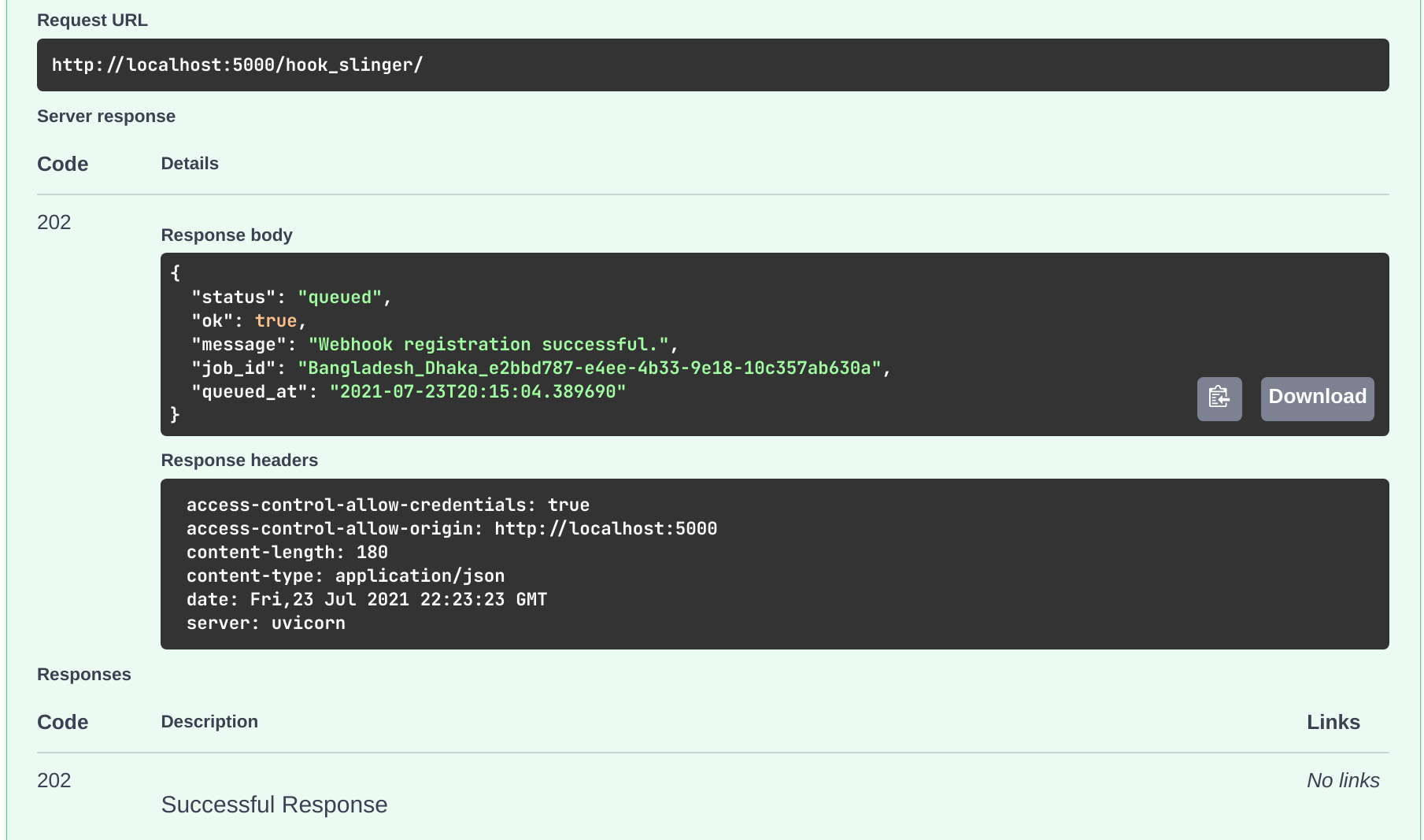This screenshot has width=1424, height=840.
Task: Click the content-type header line
Action: click(x=346, y=575)
